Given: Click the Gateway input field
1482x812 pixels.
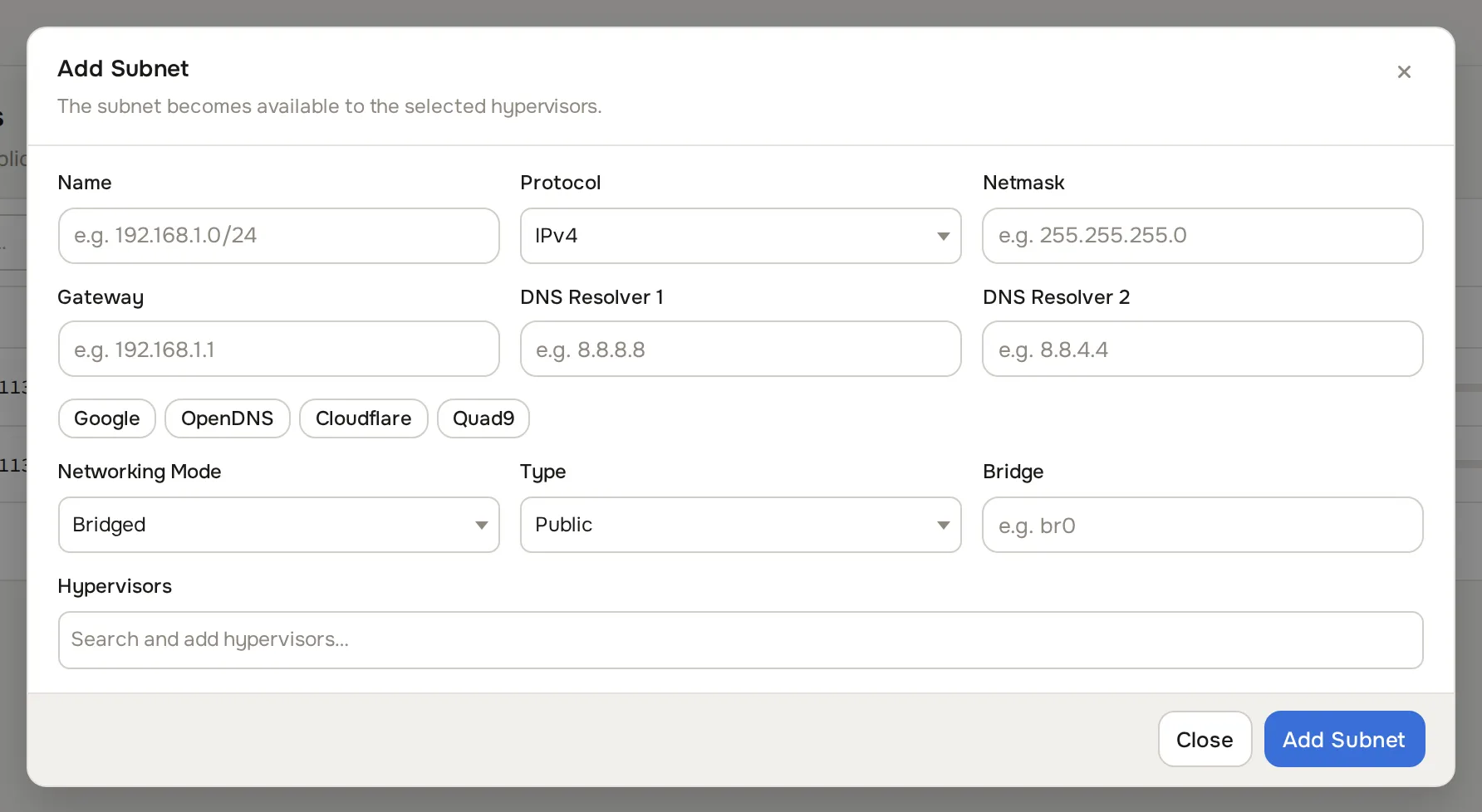Looking at the screenshot, I should coord(279,349).
